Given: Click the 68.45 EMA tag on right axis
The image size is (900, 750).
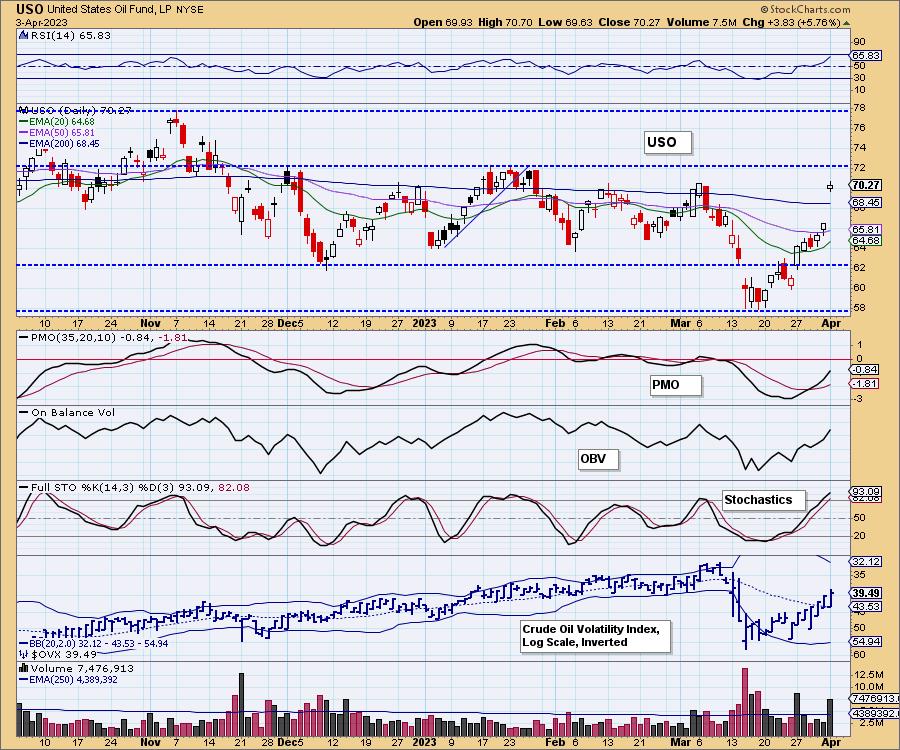Looking at the screenshot, I should point(866,203).
